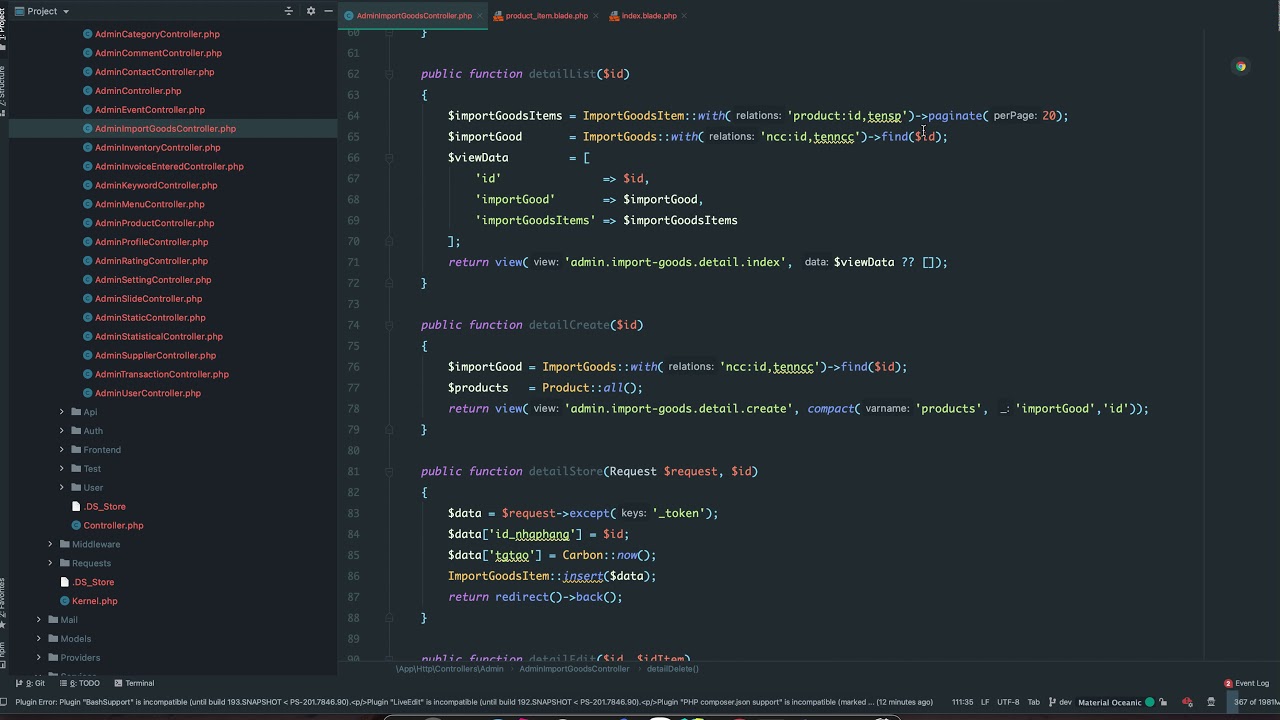Image resolution: width=1280 pixels, height=720 pixels.
Task: Switch to product_item.blade.php tab
Action: [546, 16]
